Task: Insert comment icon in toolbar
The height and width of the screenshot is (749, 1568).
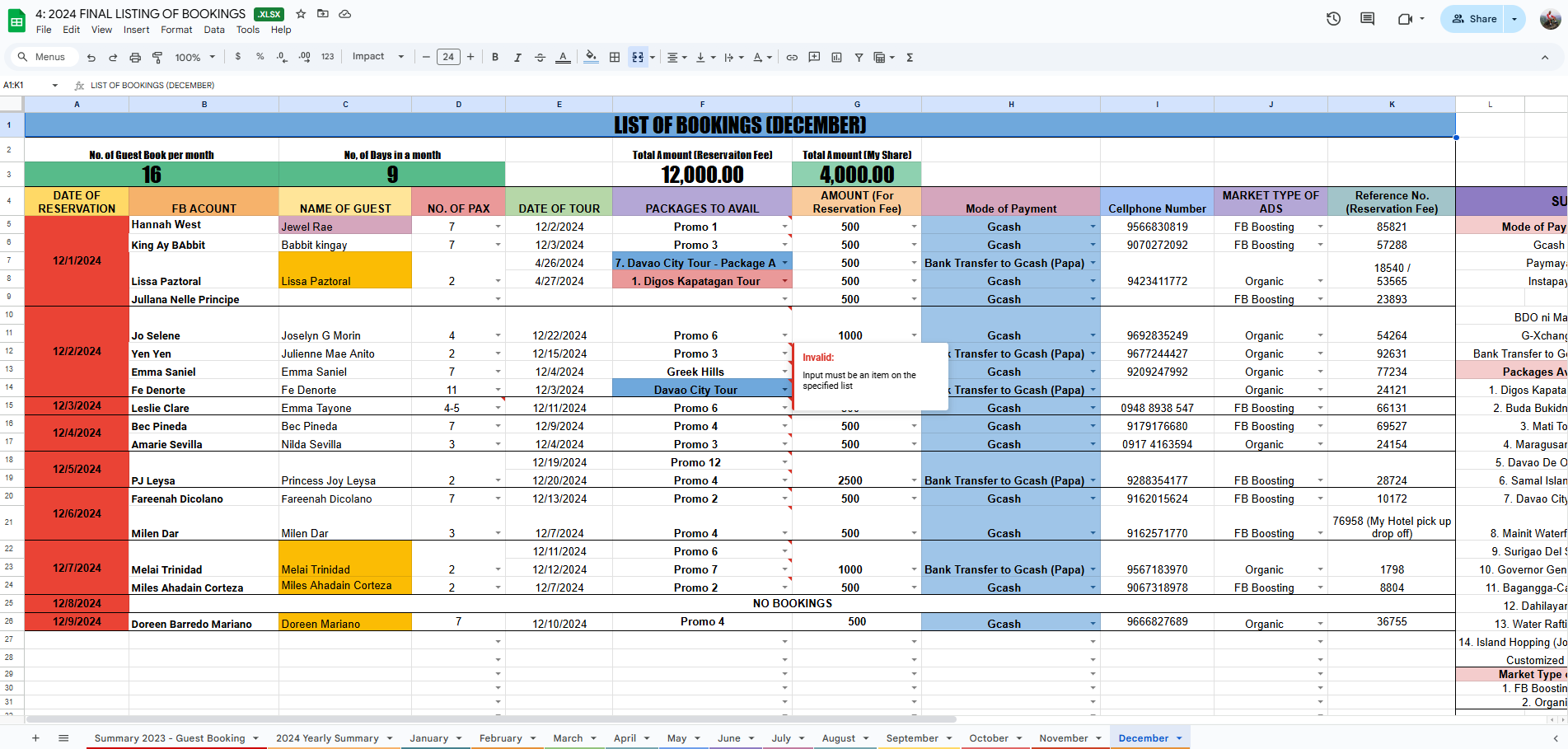Action: (x=814, y=57)
